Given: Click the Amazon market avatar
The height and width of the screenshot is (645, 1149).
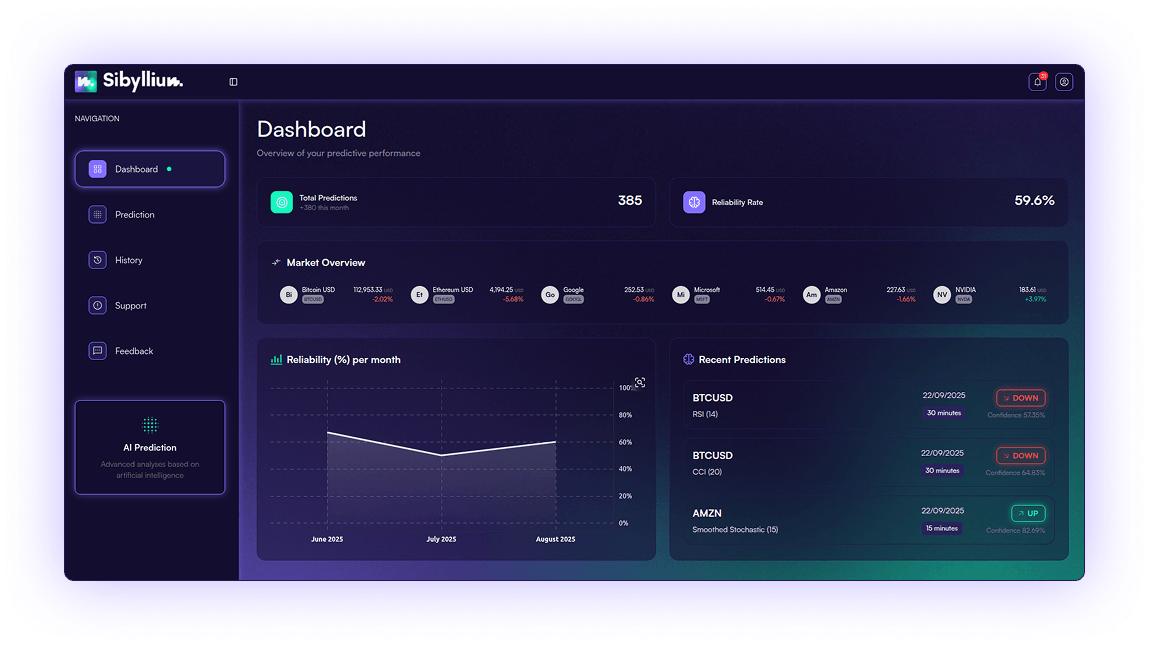Looking at the screenshot, I should click(x=812, y=295).
